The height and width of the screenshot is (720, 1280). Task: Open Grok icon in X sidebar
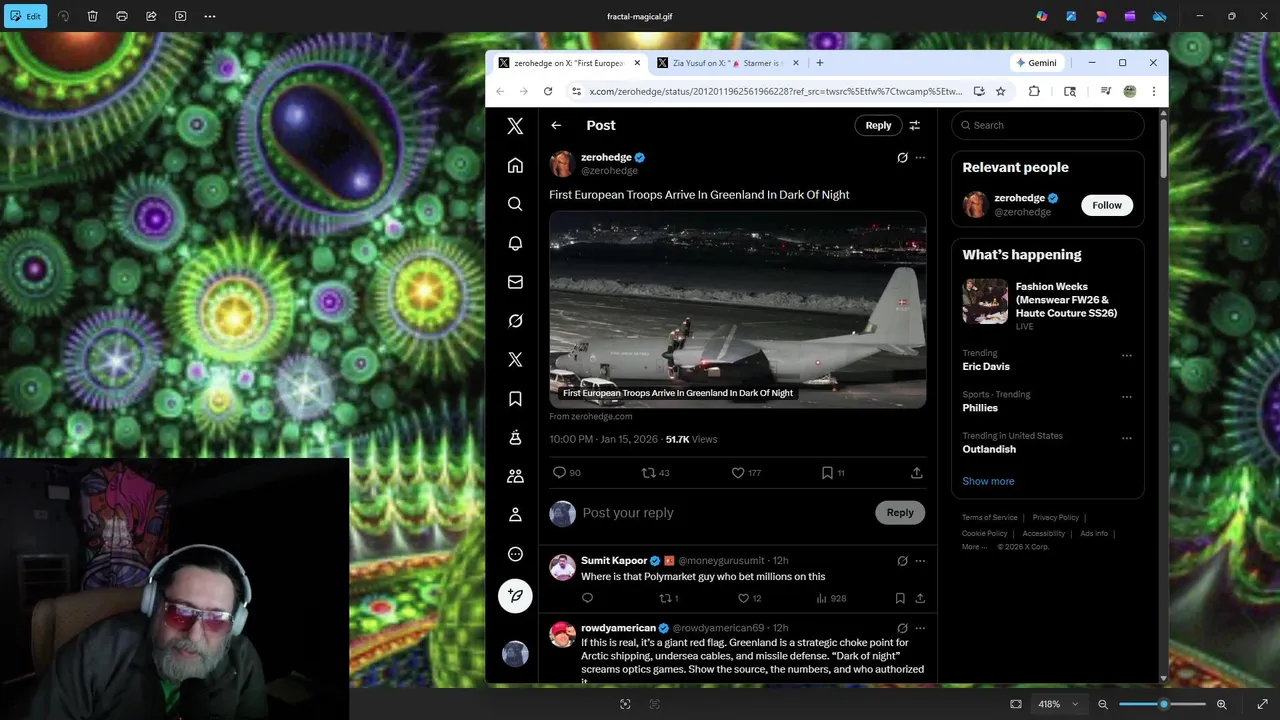(x=515, y=321)
